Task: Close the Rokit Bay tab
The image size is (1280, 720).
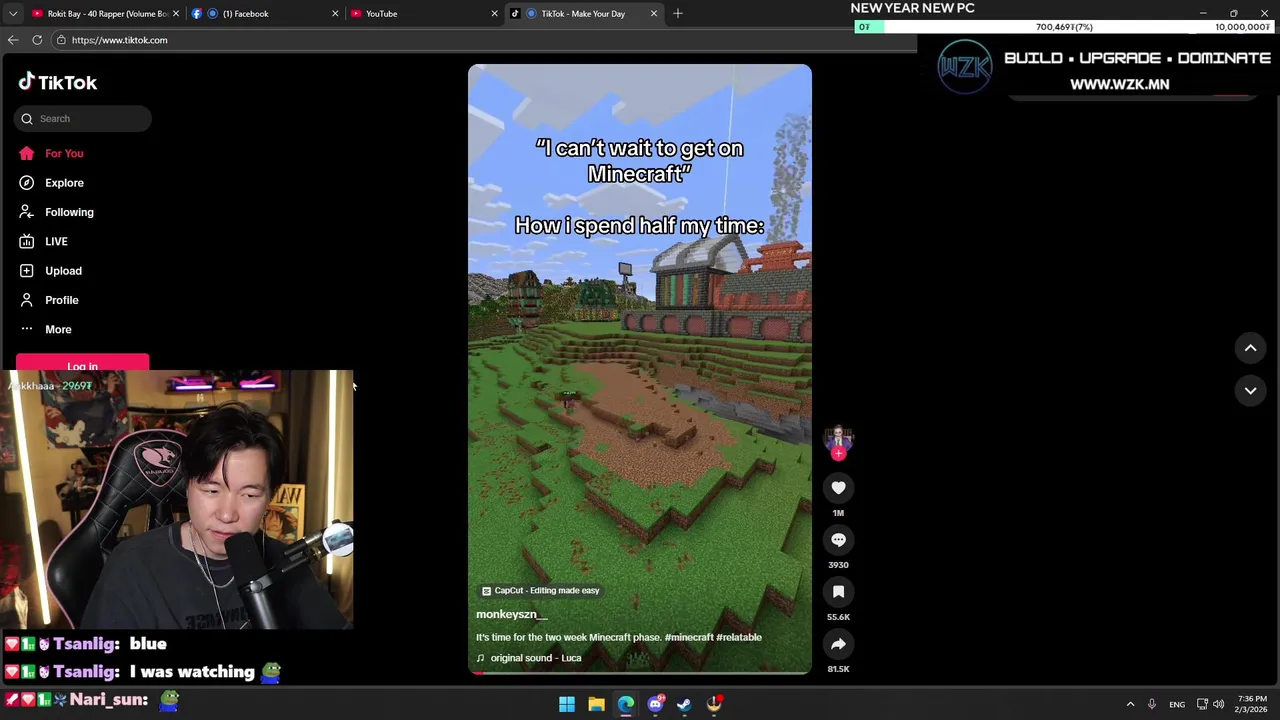Action: pyautogui.click(x=176, y=14)
